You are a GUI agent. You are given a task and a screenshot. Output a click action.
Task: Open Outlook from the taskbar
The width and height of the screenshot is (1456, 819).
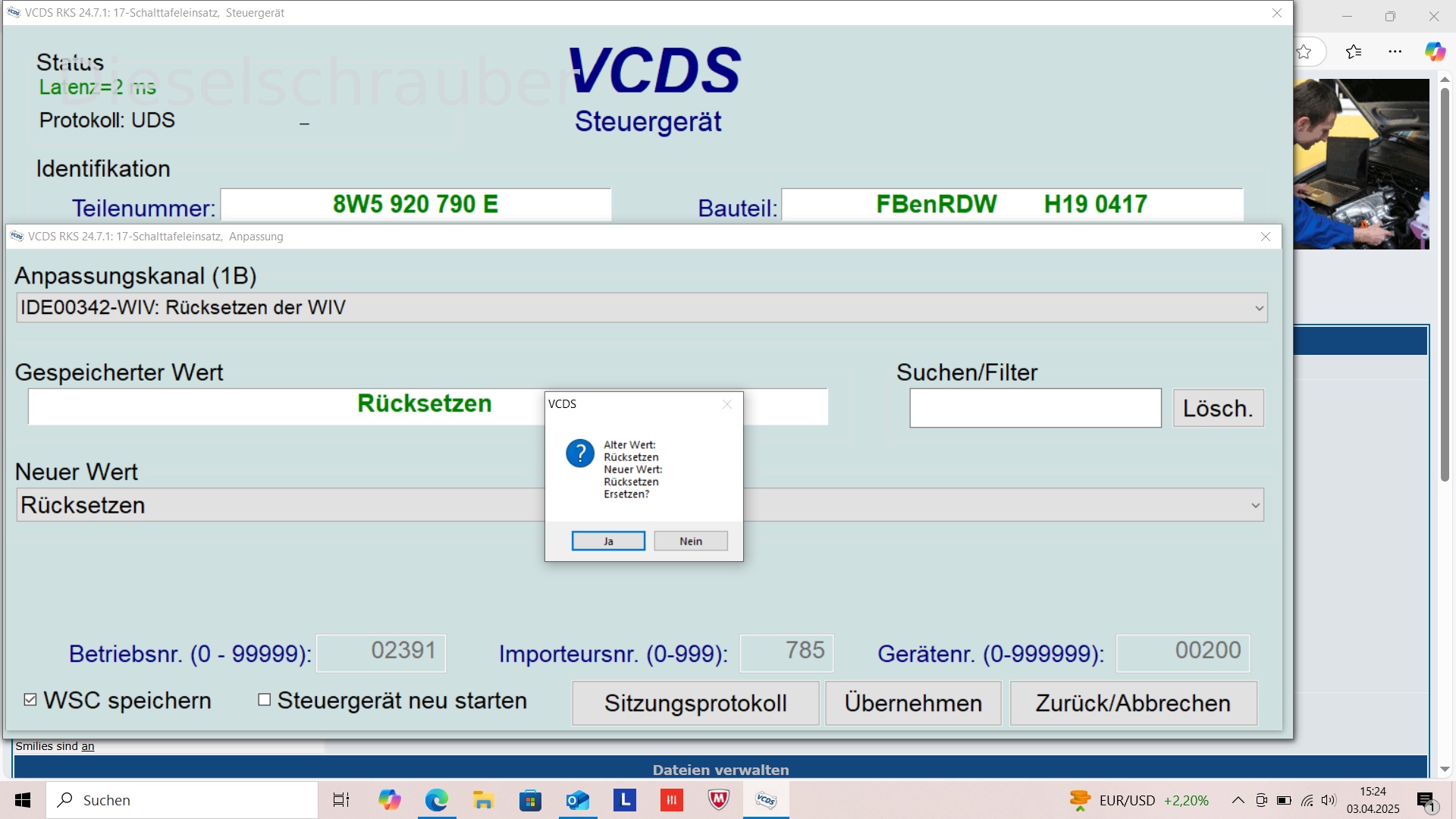coord(578,800)
